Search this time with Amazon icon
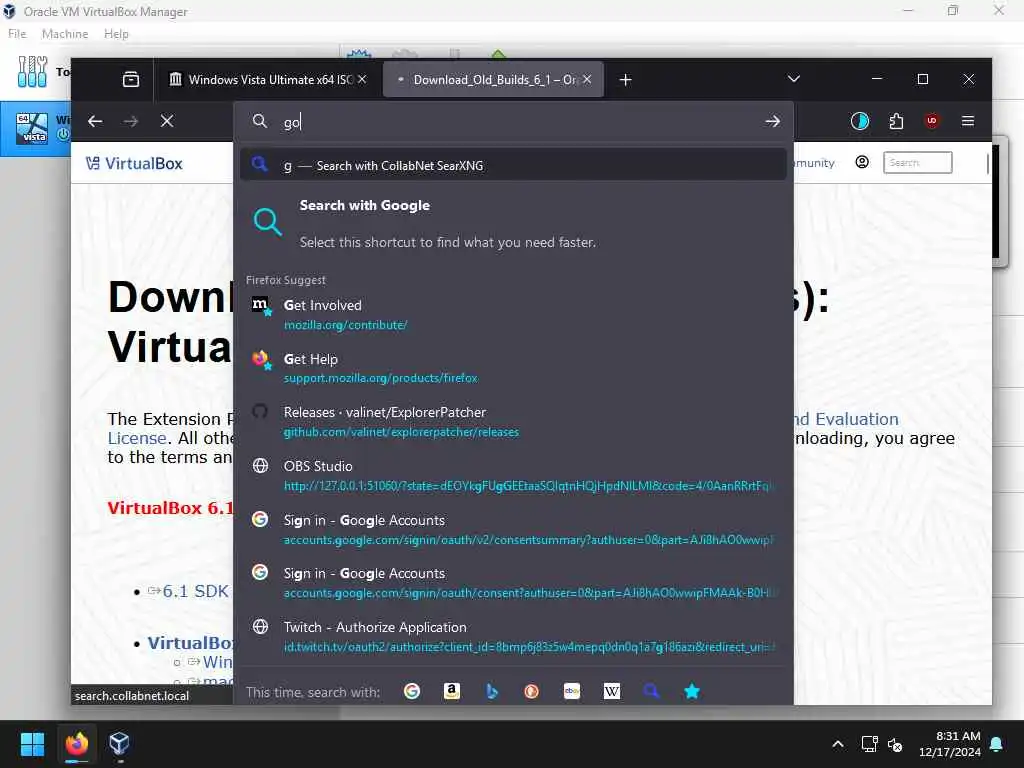Image resolution: width=1024 pixels, height=768 pixels. coord(452,691)
